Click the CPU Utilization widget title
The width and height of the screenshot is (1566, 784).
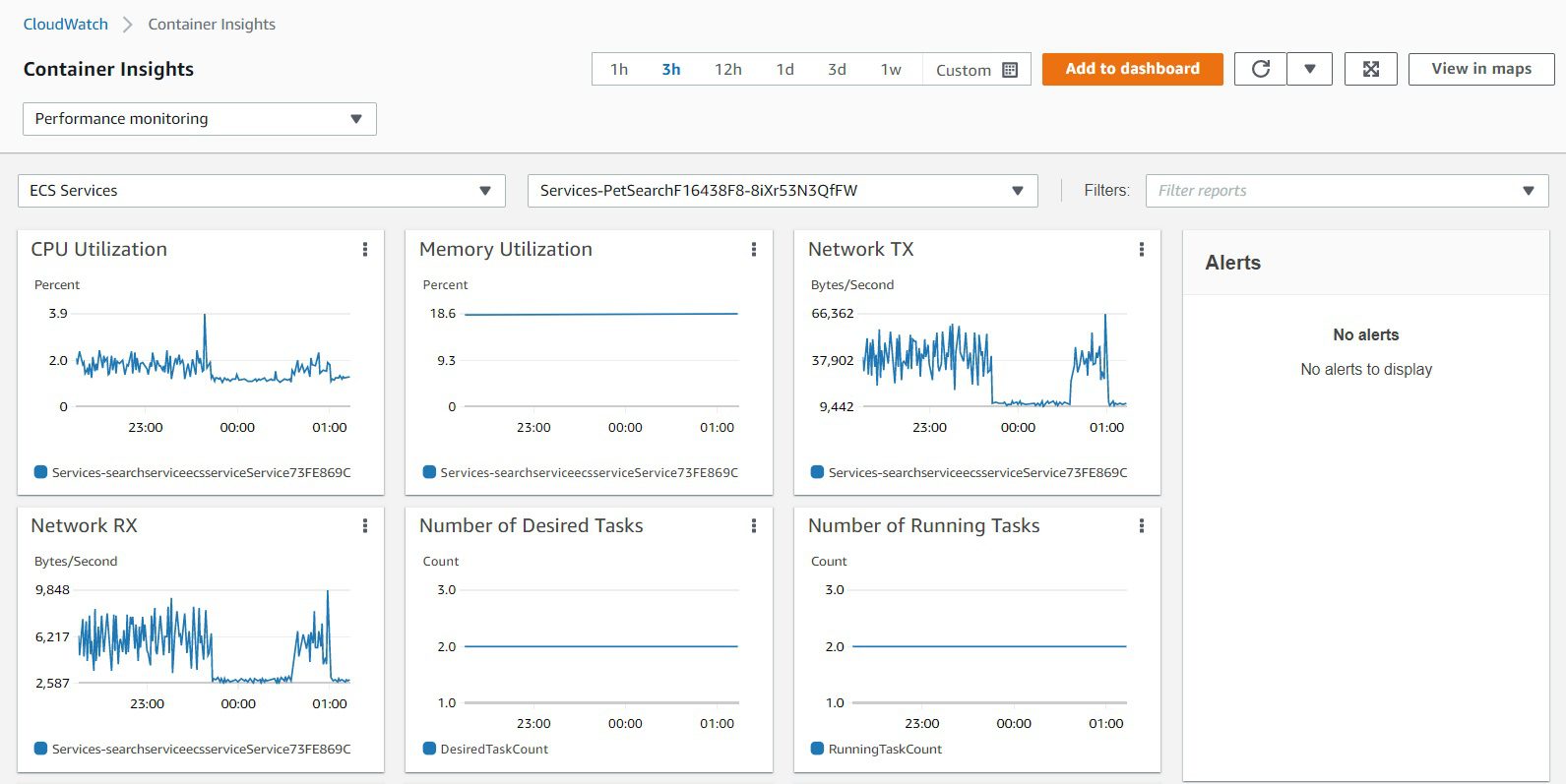point(99,250)
